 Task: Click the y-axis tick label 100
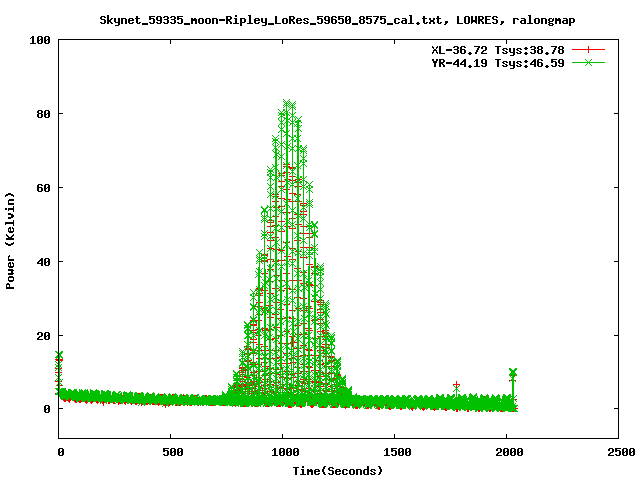coord(40,40)
